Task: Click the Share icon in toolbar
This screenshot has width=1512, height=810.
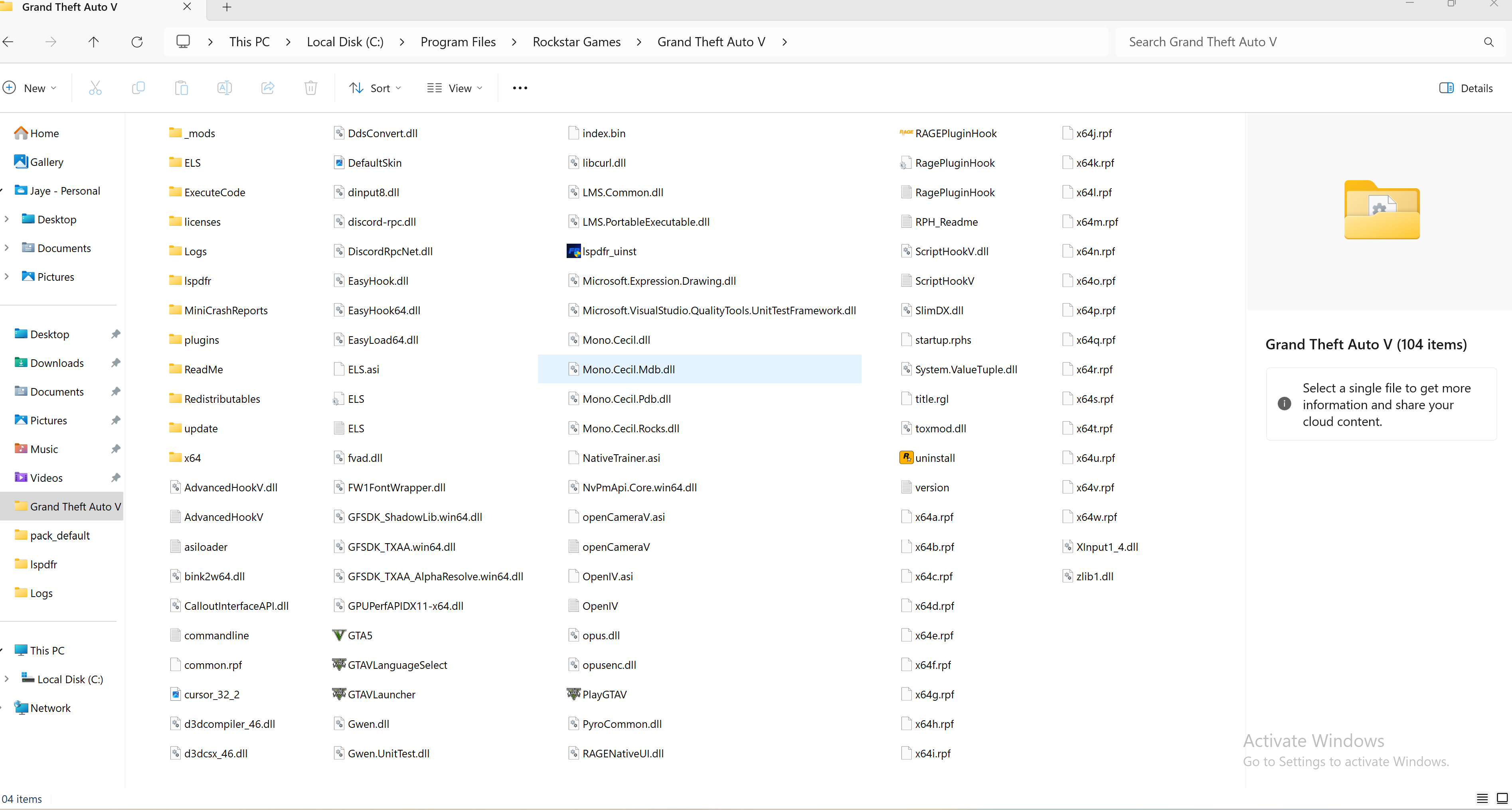Action: tap(268, 88)
